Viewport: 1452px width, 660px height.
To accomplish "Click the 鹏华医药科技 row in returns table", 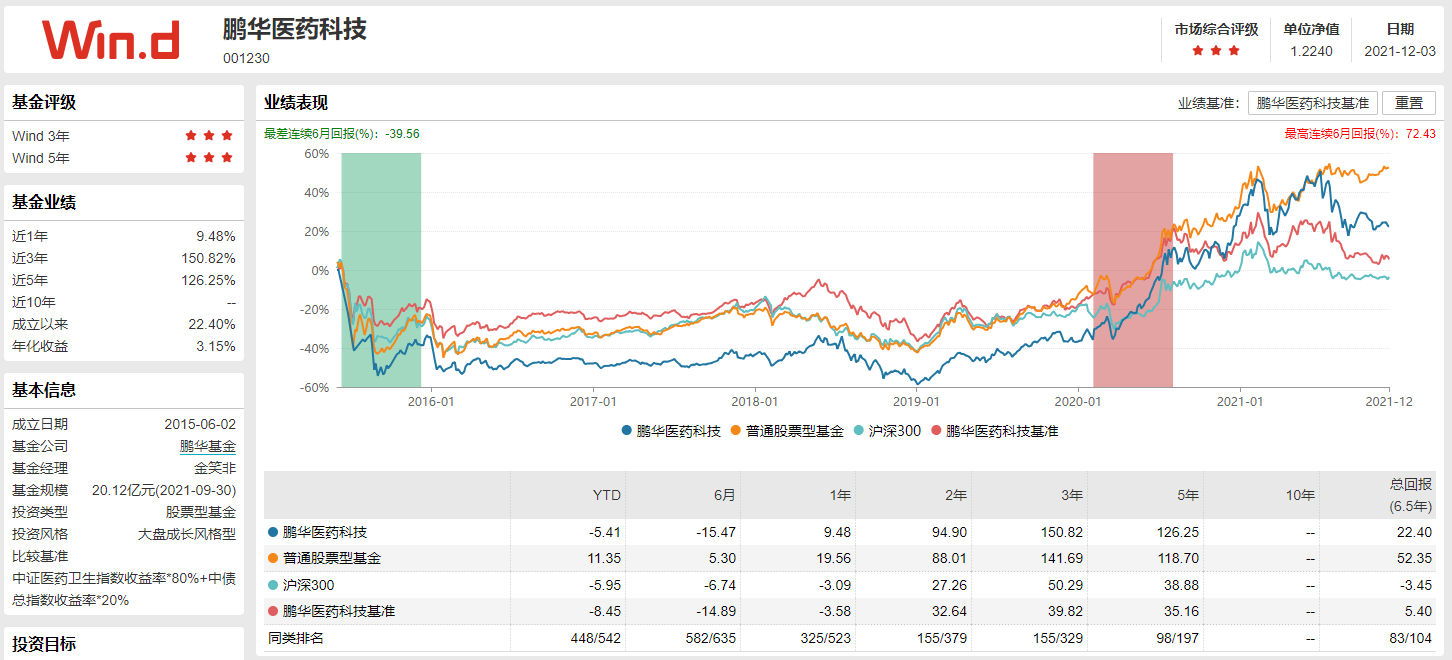I will coord(850,532).
